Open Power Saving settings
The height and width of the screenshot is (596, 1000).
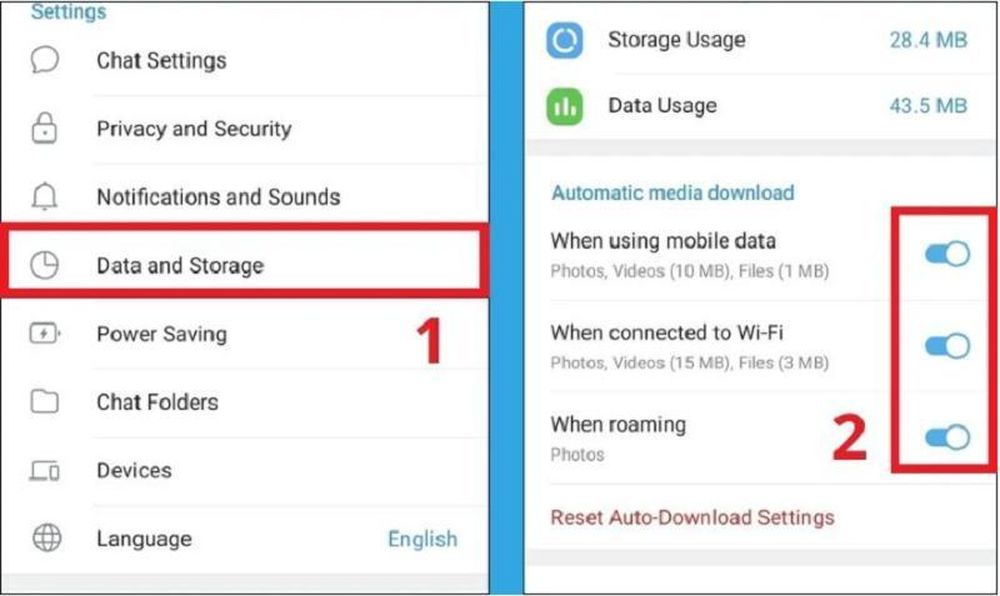click(x=246, y=334)
